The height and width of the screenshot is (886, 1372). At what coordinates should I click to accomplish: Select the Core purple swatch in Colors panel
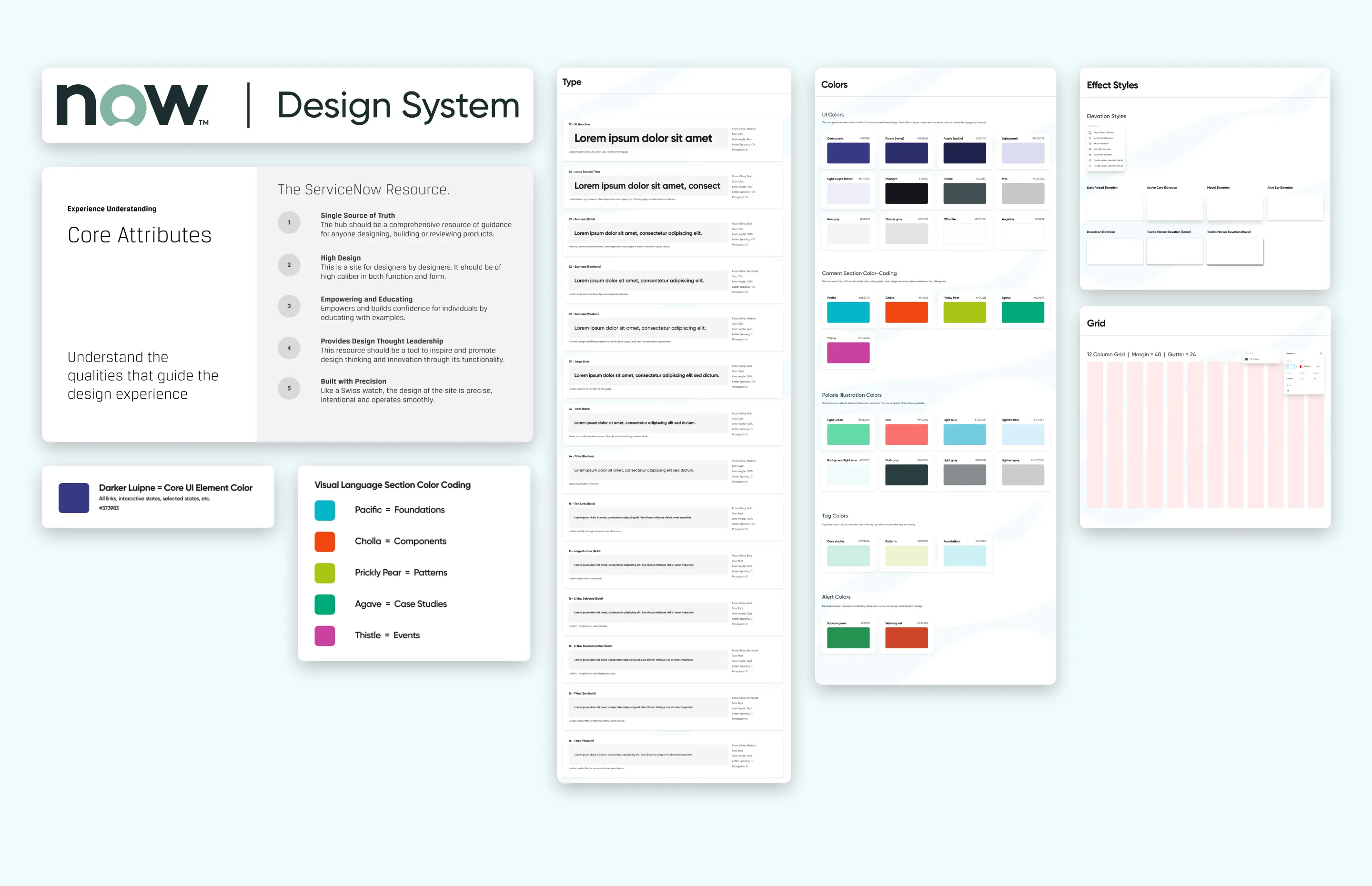click(x=848, y=153)
